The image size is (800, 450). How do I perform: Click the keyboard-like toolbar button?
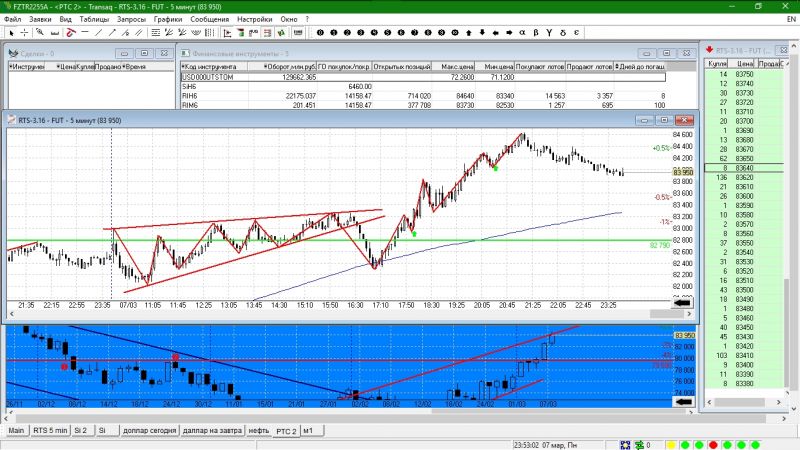(x=298, y=33)
